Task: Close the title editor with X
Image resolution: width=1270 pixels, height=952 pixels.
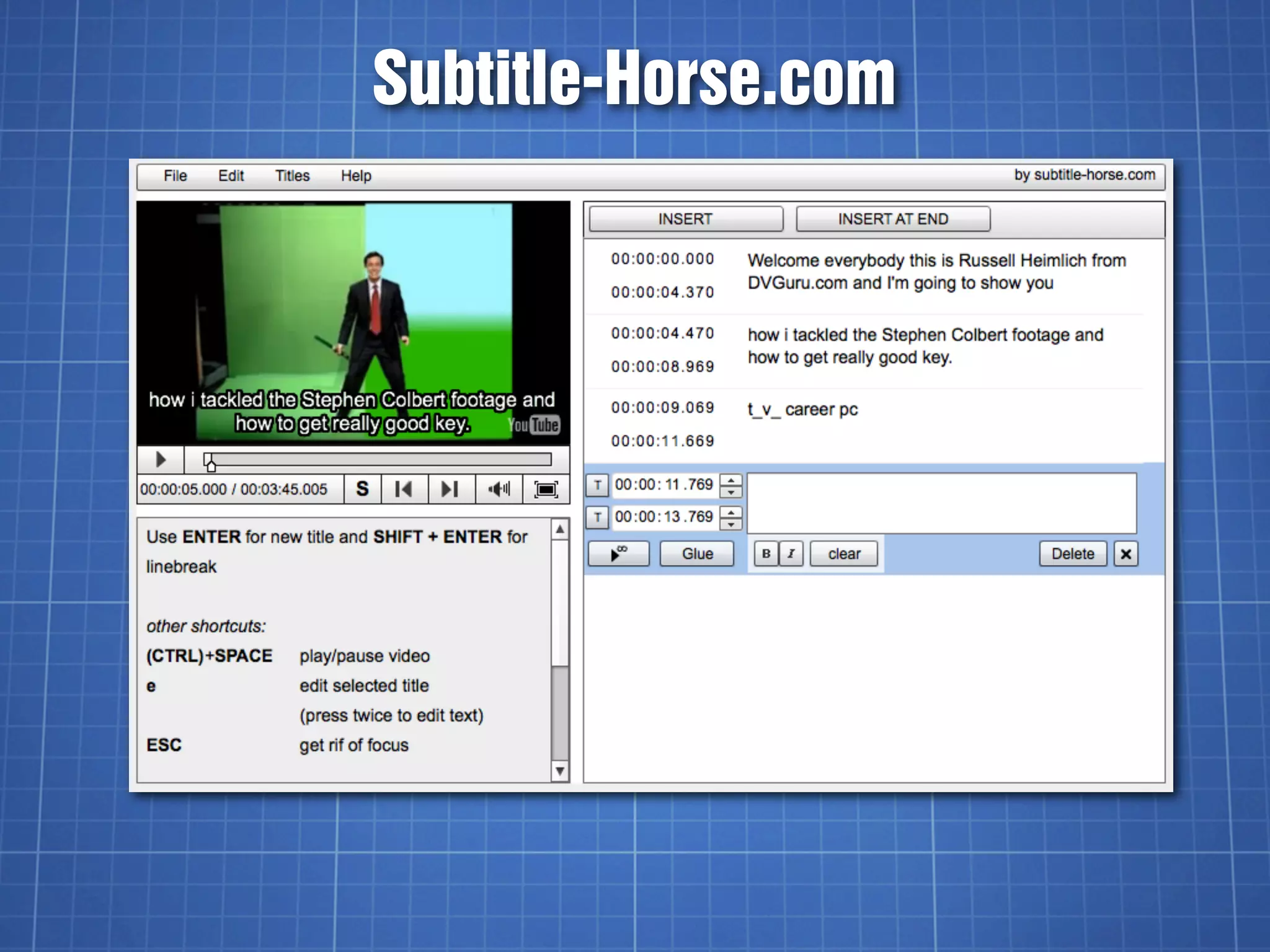Action: click(1126, 553)
